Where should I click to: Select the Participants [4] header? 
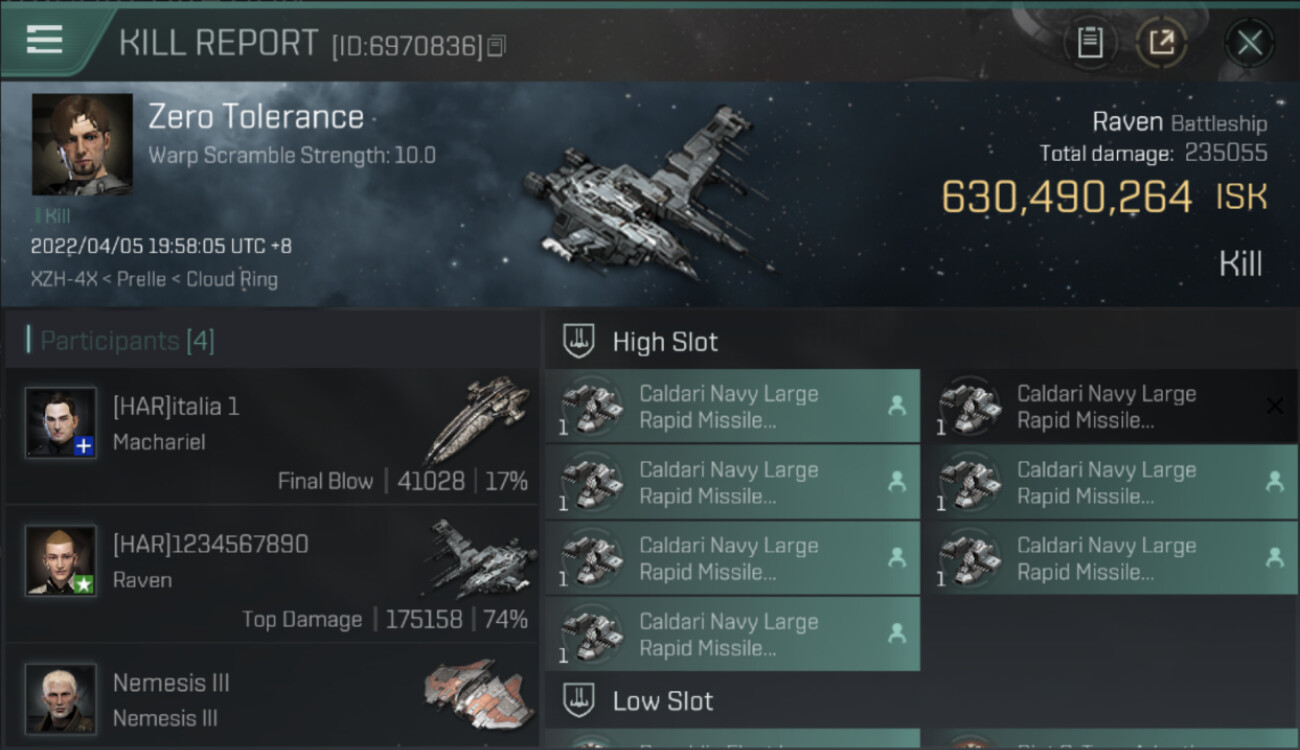pos(127,341)
